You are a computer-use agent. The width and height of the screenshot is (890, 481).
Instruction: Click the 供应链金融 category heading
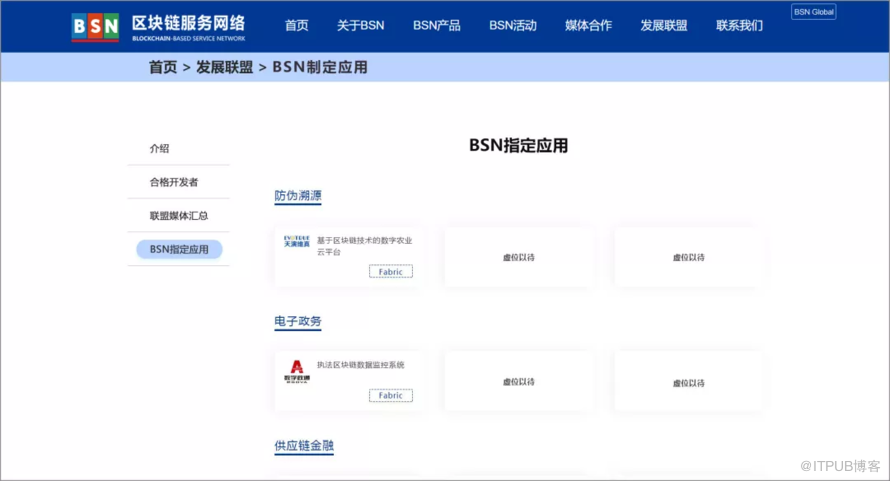pyautogui.click(x=304, y=446)
